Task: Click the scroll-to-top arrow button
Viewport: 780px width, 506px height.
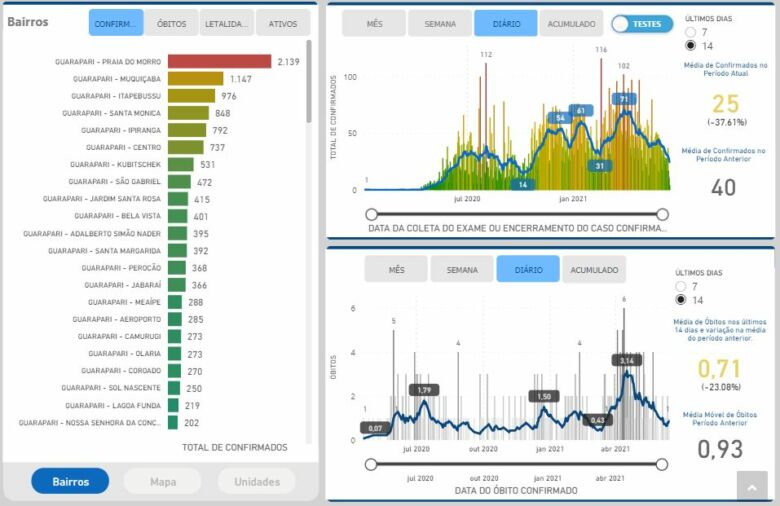Action: (751, 485)
